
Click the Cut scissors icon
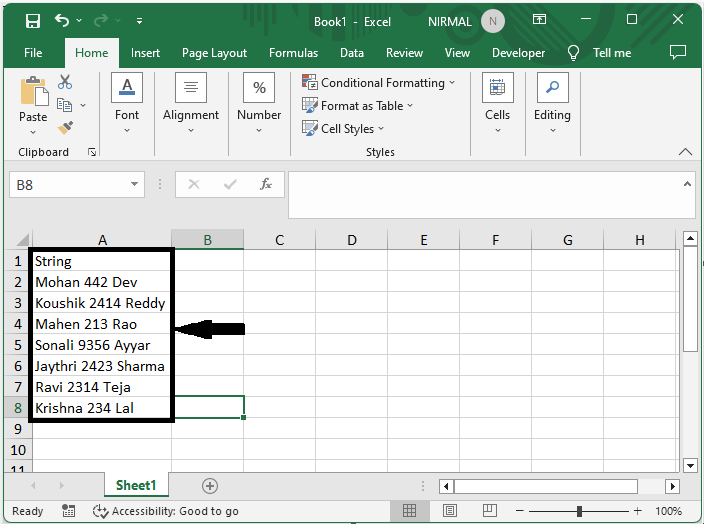point(65,82)
